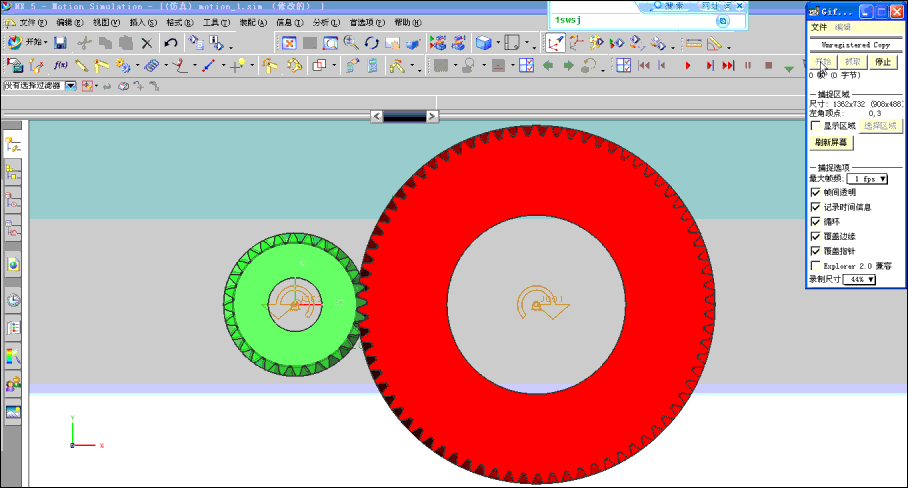
Task: Click the 抓取 capture button
Action: [852, 61]
